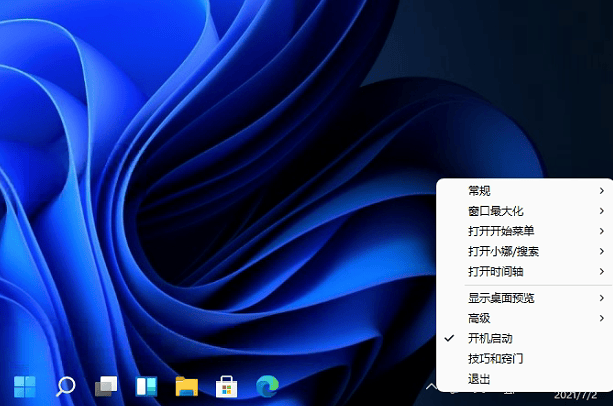The image size is (613, 406).
Task: Open the Widgets panel icon
Action: point(146,386)
